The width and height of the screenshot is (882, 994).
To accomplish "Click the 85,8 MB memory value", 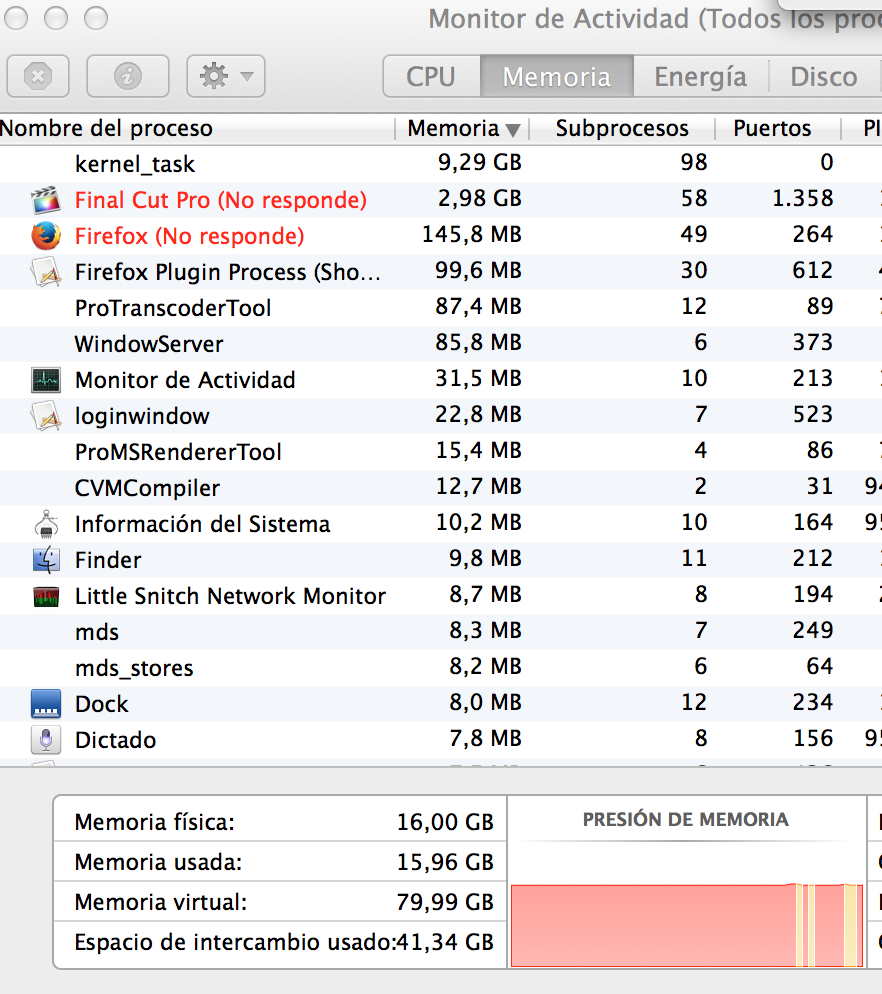I will 479,343.
